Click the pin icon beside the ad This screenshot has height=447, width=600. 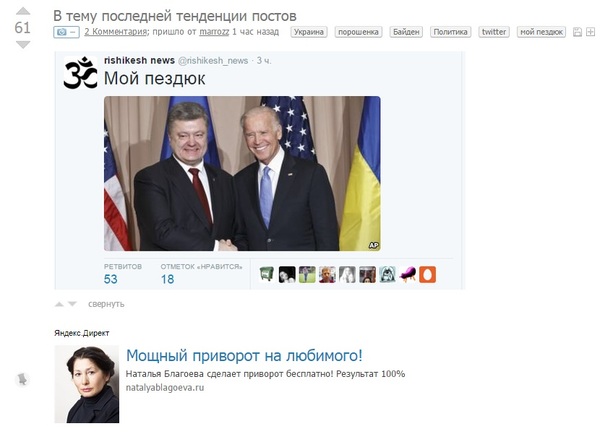(22, 379)
